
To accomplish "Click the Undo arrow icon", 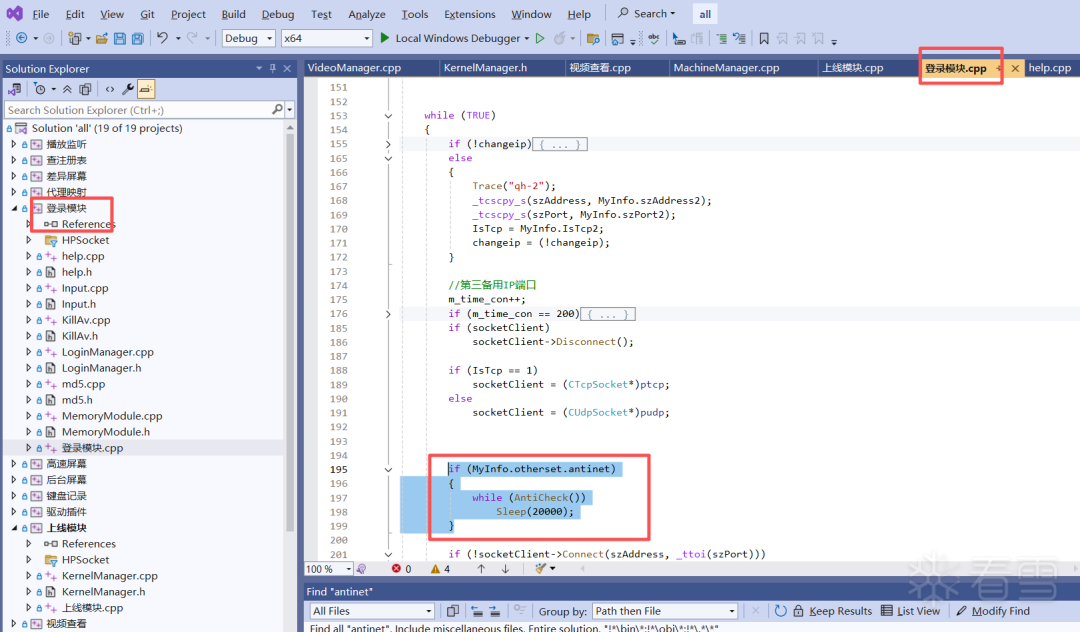I will 162,39.
